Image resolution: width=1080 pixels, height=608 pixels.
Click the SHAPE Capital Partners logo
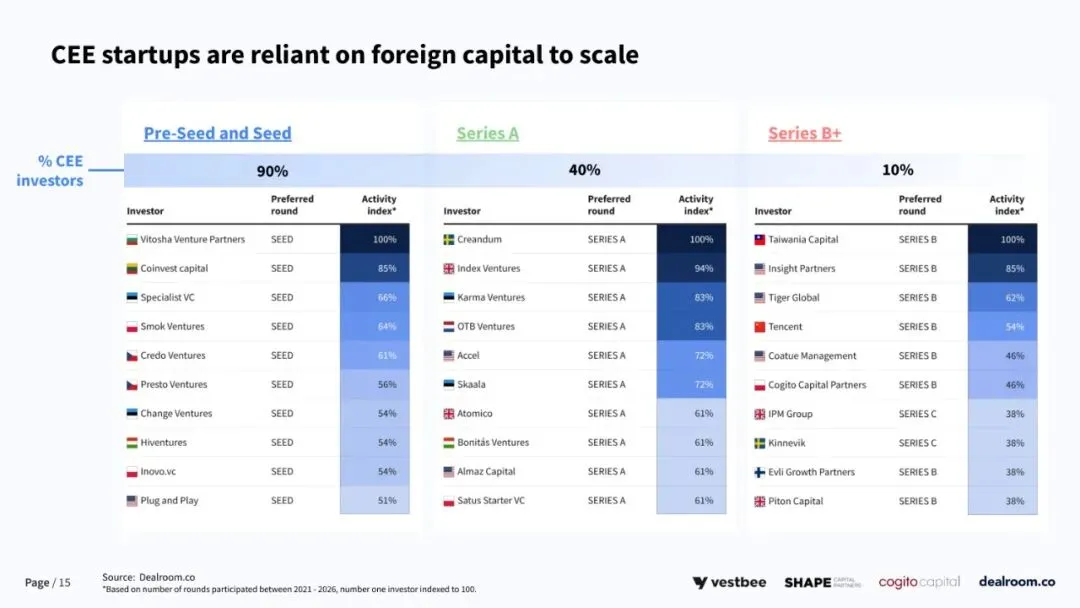tap(822, 583)
